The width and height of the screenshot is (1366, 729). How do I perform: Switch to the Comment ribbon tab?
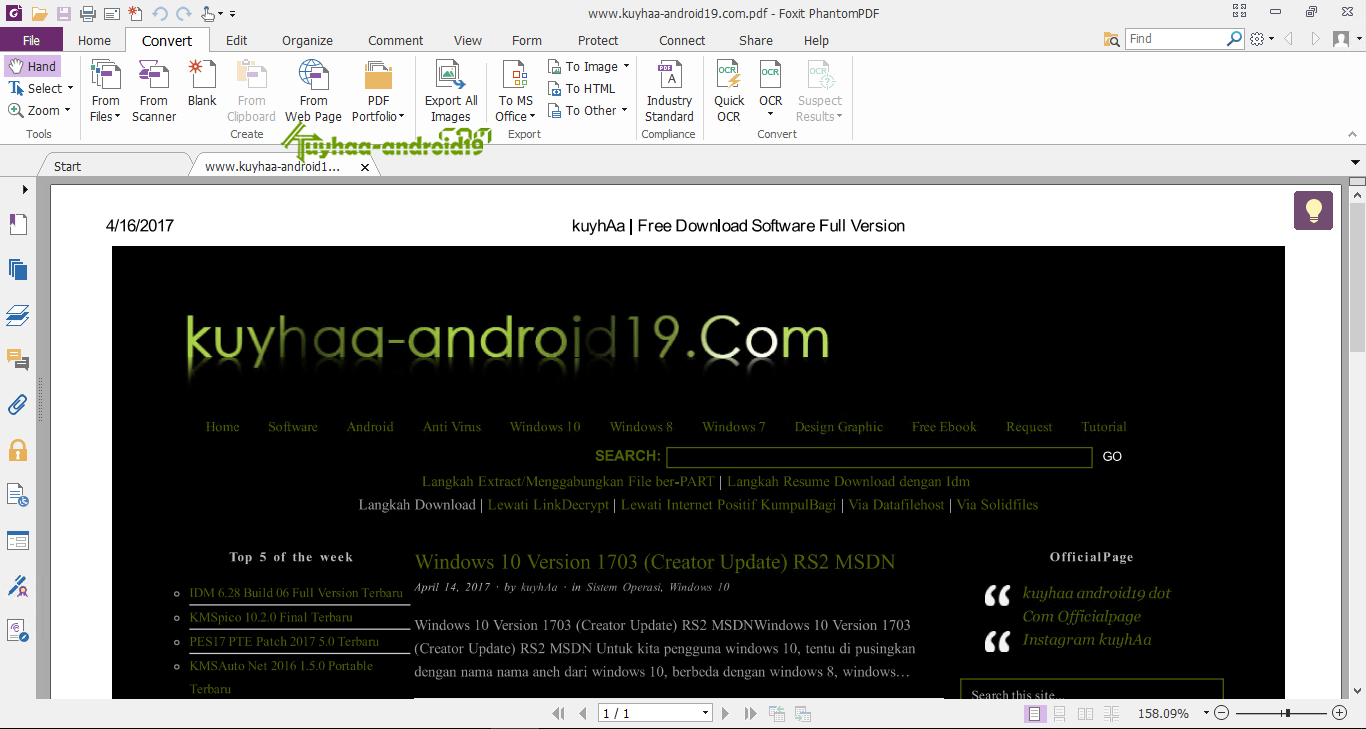395,40
